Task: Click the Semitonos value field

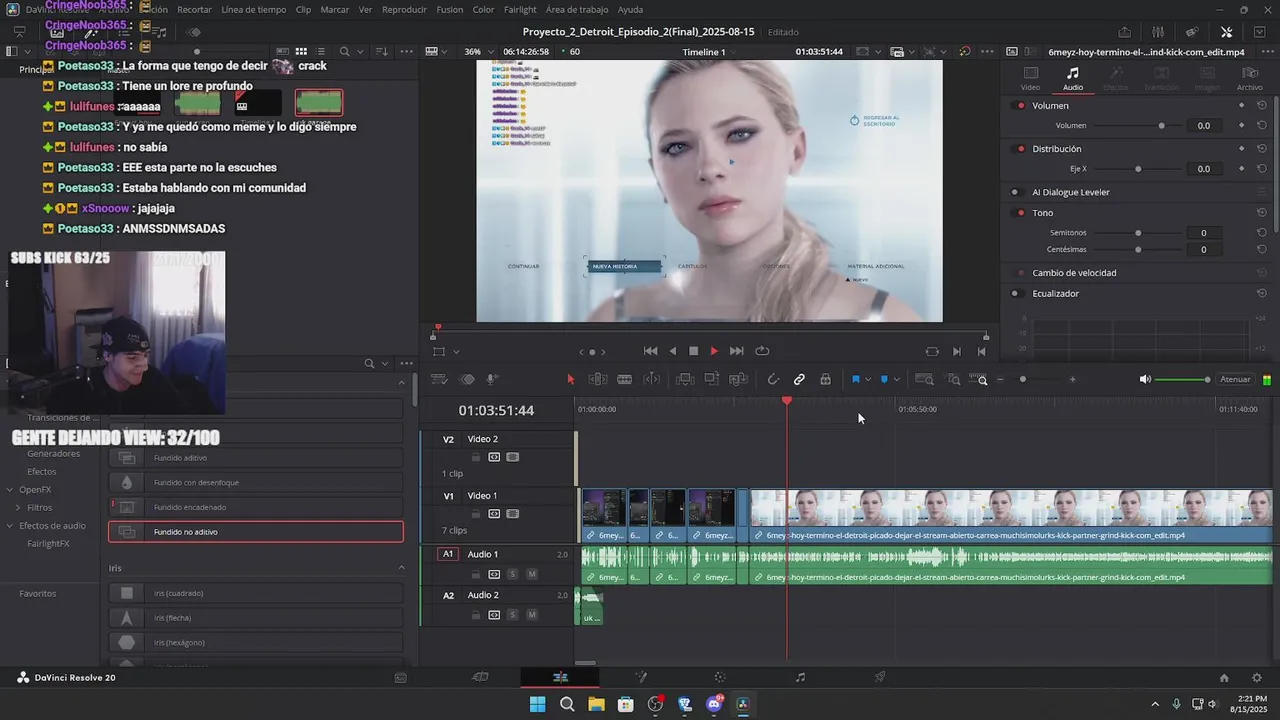Action: pyautogui.click(x=1204, y=233)
